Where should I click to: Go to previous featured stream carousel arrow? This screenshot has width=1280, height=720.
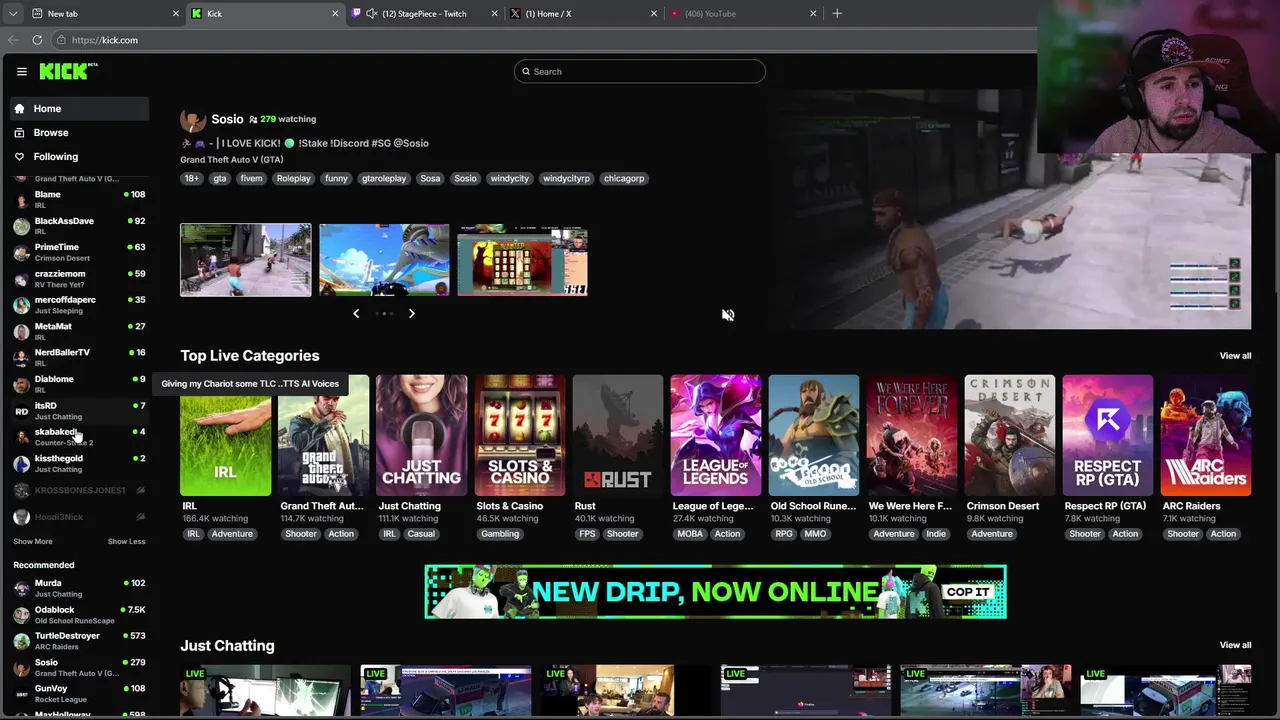[x=356, y=313]
